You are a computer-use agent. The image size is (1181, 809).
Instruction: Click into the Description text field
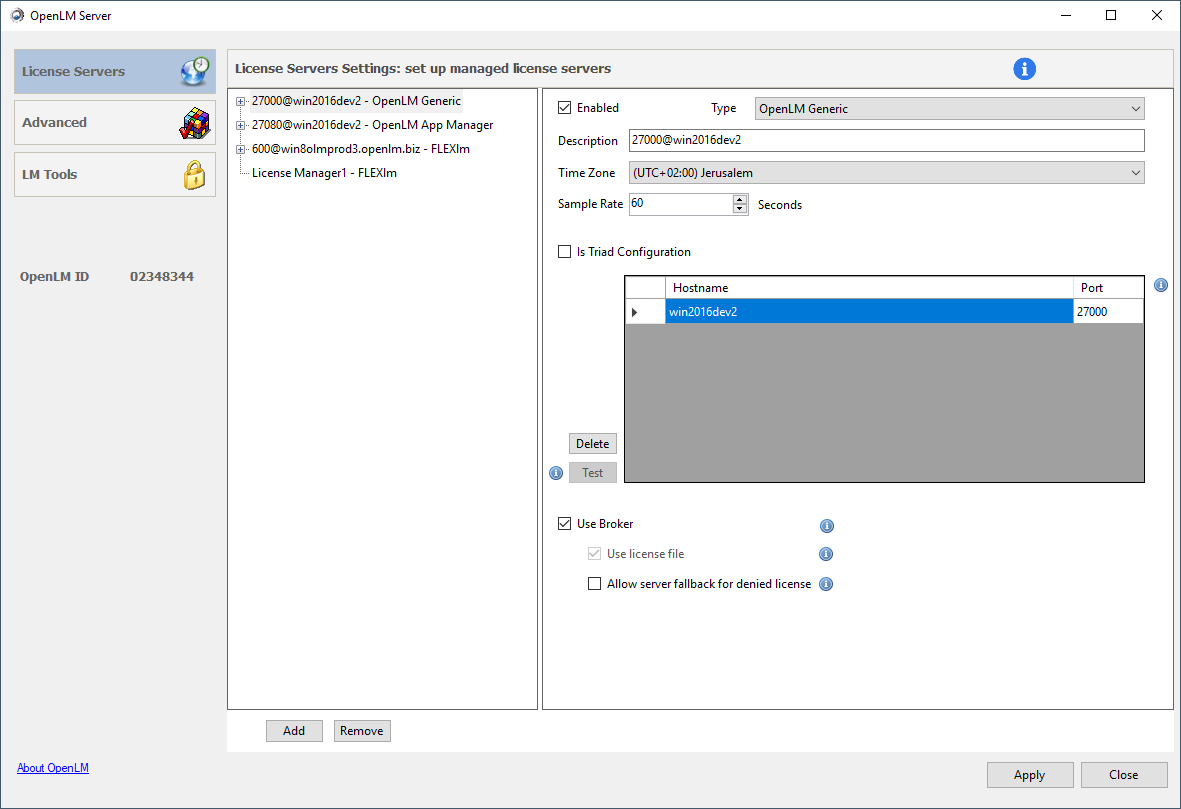886,141
